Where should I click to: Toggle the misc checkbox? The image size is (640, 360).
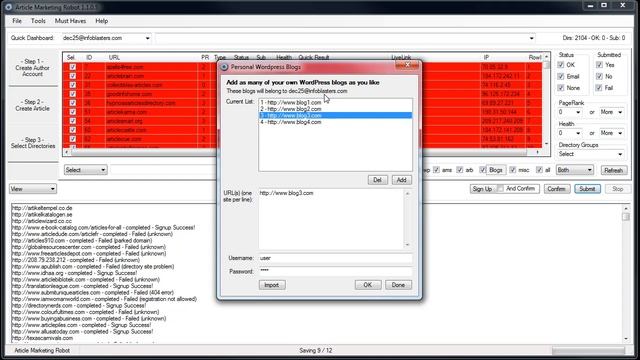(x=513, y=170)
